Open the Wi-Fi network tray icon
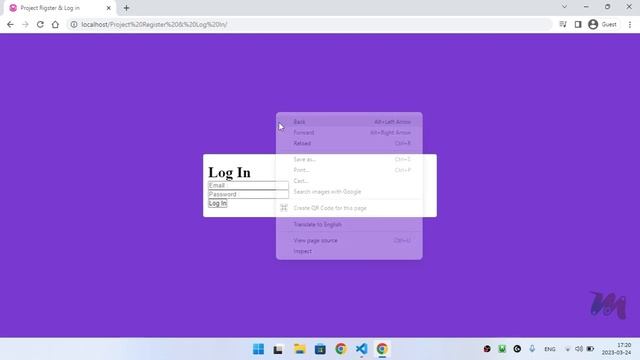 (567, 349)
